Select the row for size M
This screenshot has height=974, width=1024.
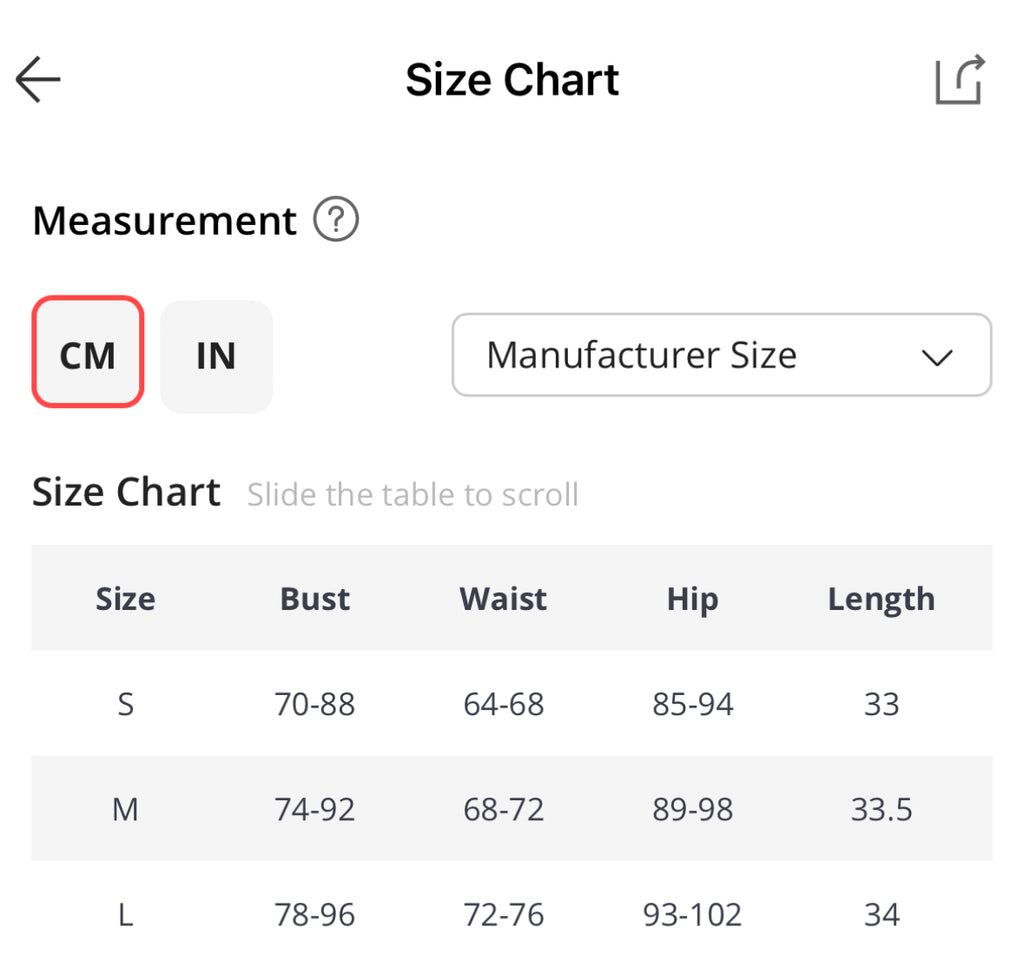tap(512, 809)
